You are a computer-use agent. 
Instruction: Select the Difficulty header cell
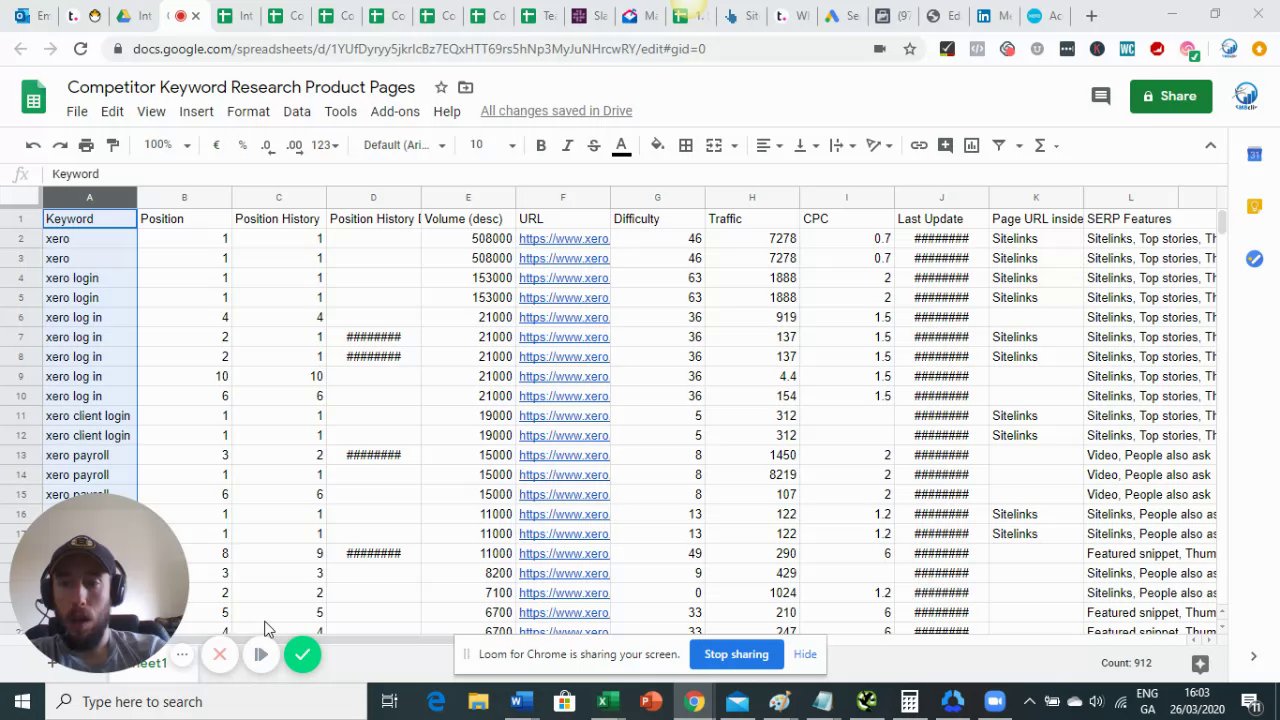[x=658, y=219]
